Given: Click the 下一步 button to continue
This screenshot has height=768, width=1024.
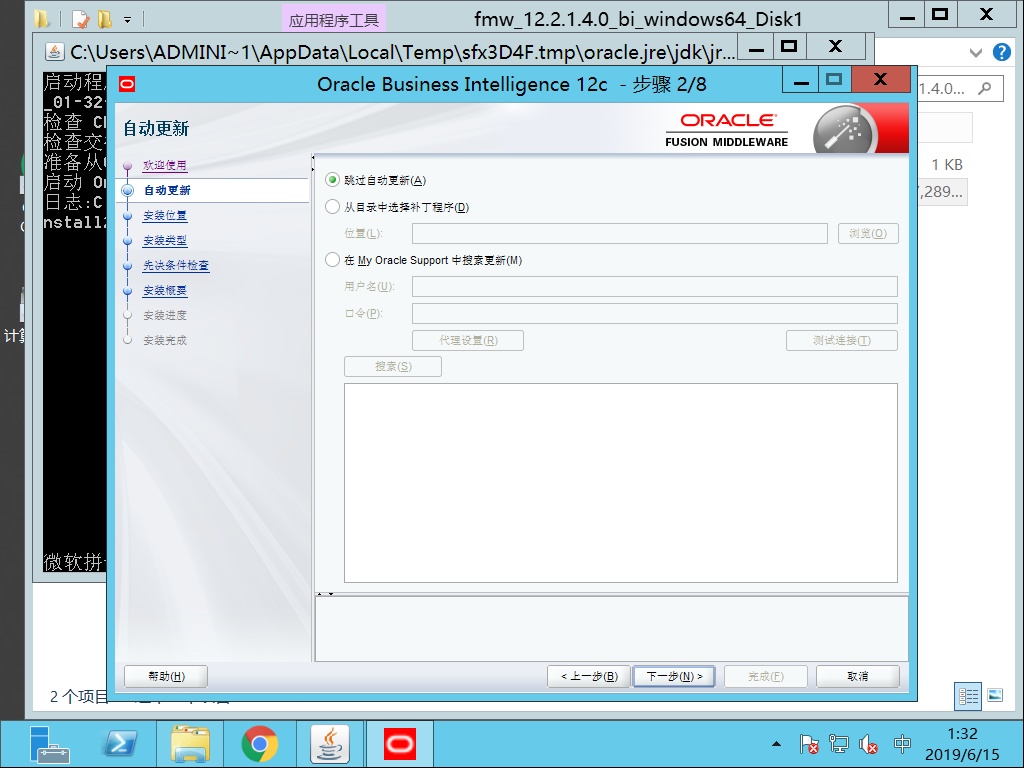Looking at the screenshot, I should pos(673,676).
